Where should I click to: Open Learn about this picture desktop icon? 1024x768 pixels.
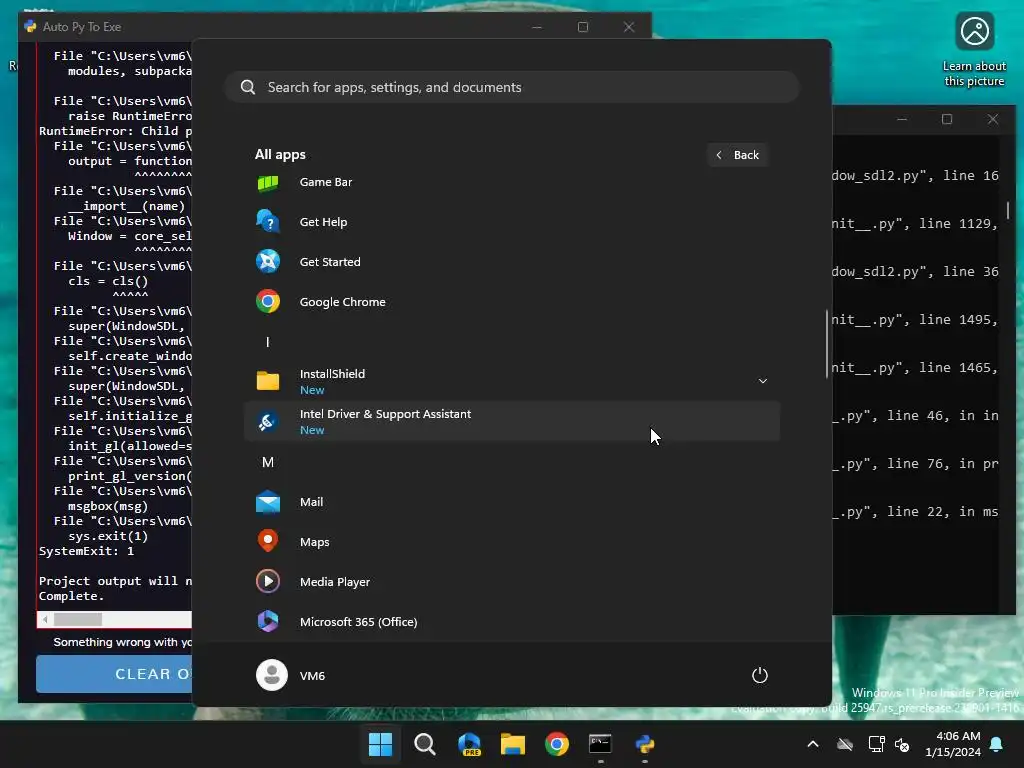point(974,50)
